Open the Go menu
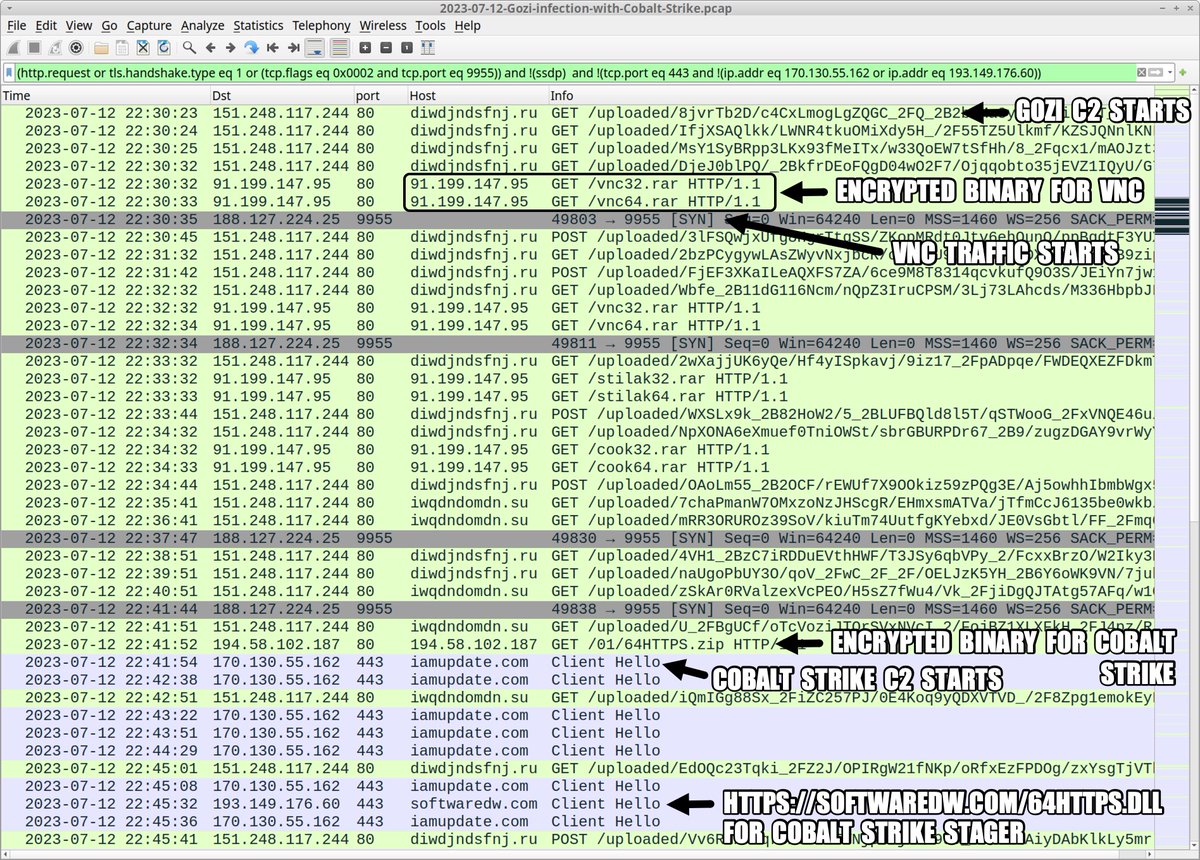 click(109, 25)
